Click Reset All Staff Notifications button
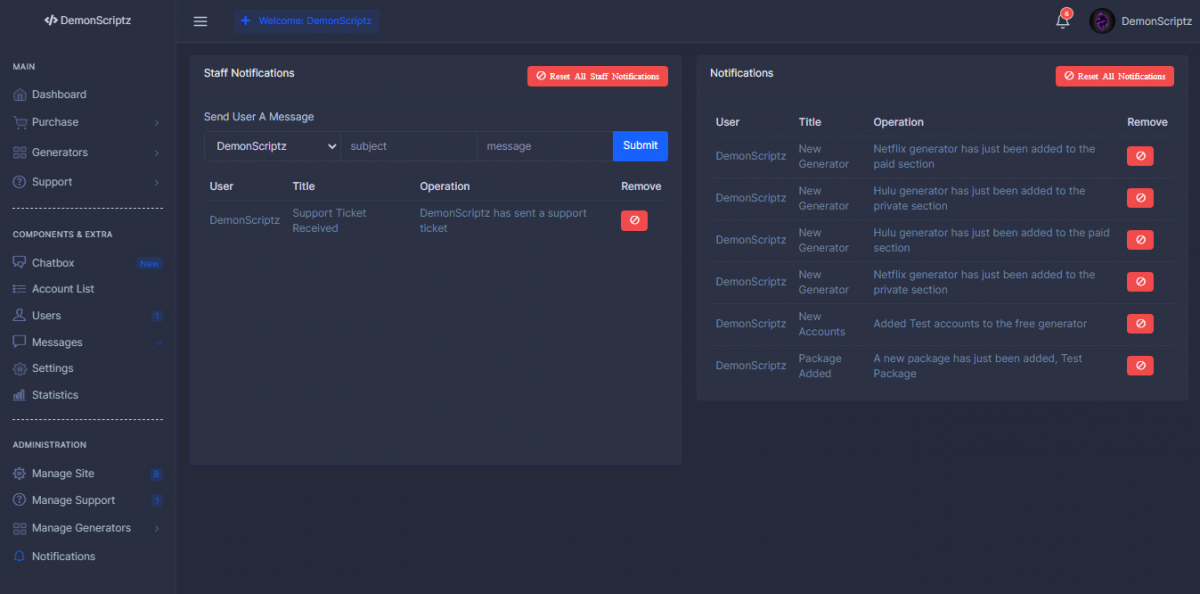 coord(597,76)
